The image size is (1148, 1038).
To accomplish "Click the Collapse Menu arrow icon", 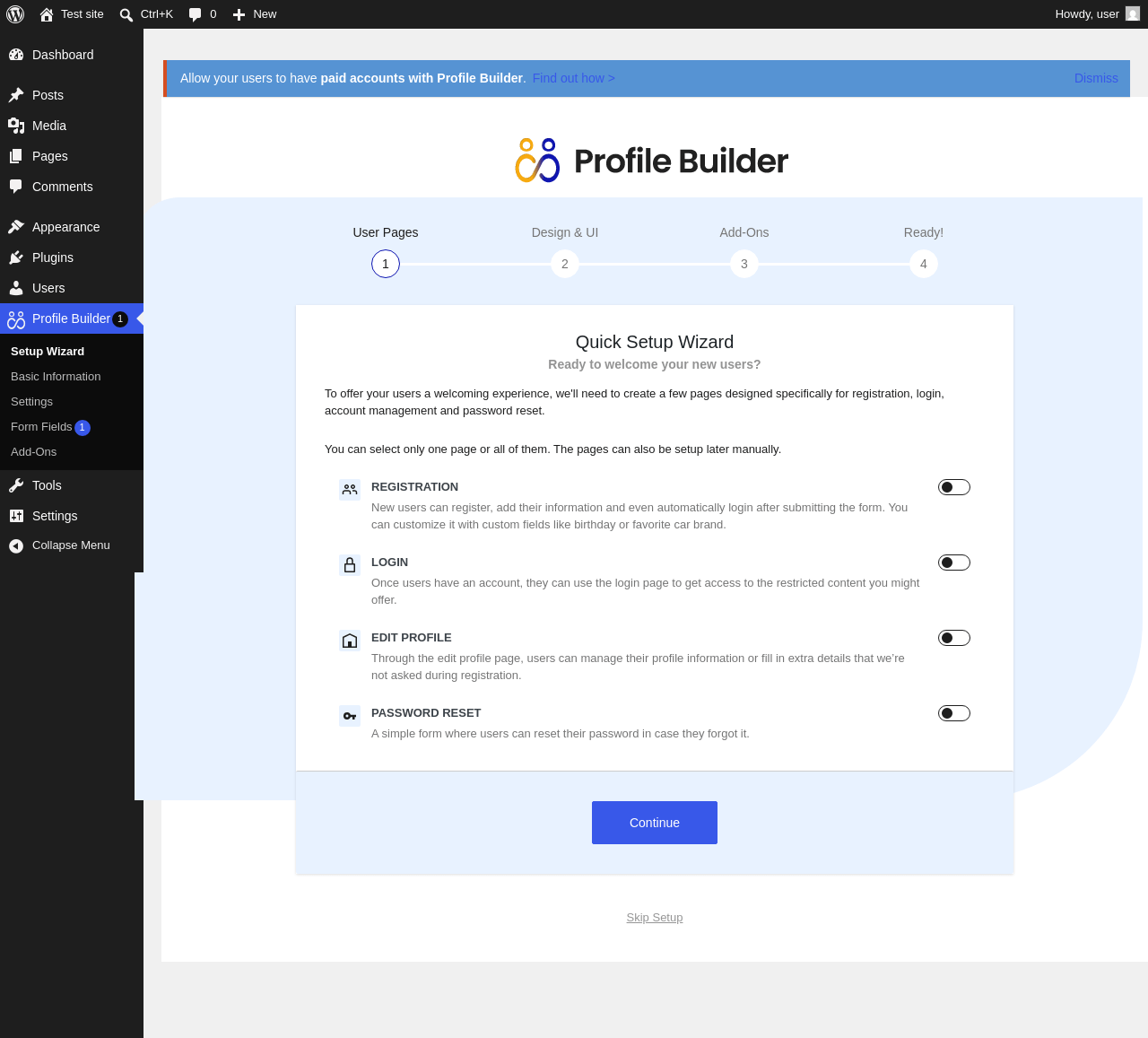I will coord(16,545).
